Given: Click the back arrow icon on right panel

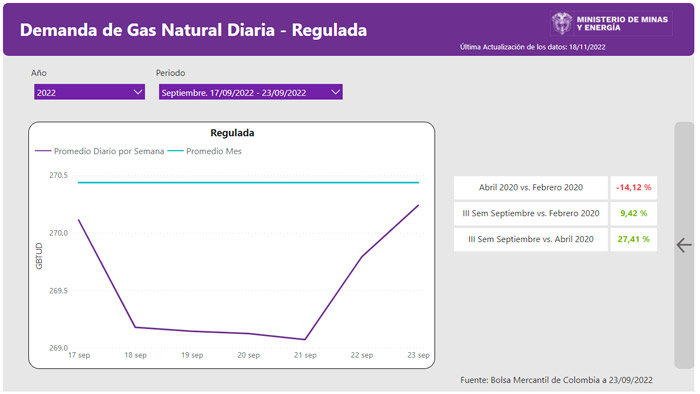Looking at the screenshot, I should (x=684, y=245).
